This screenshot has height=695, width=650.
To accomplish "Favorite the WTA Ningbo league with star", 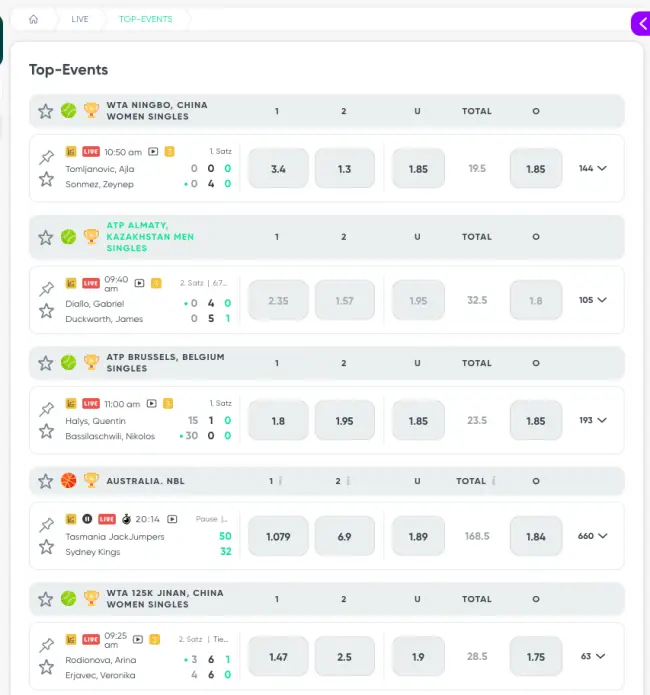I will pos(45,111).
